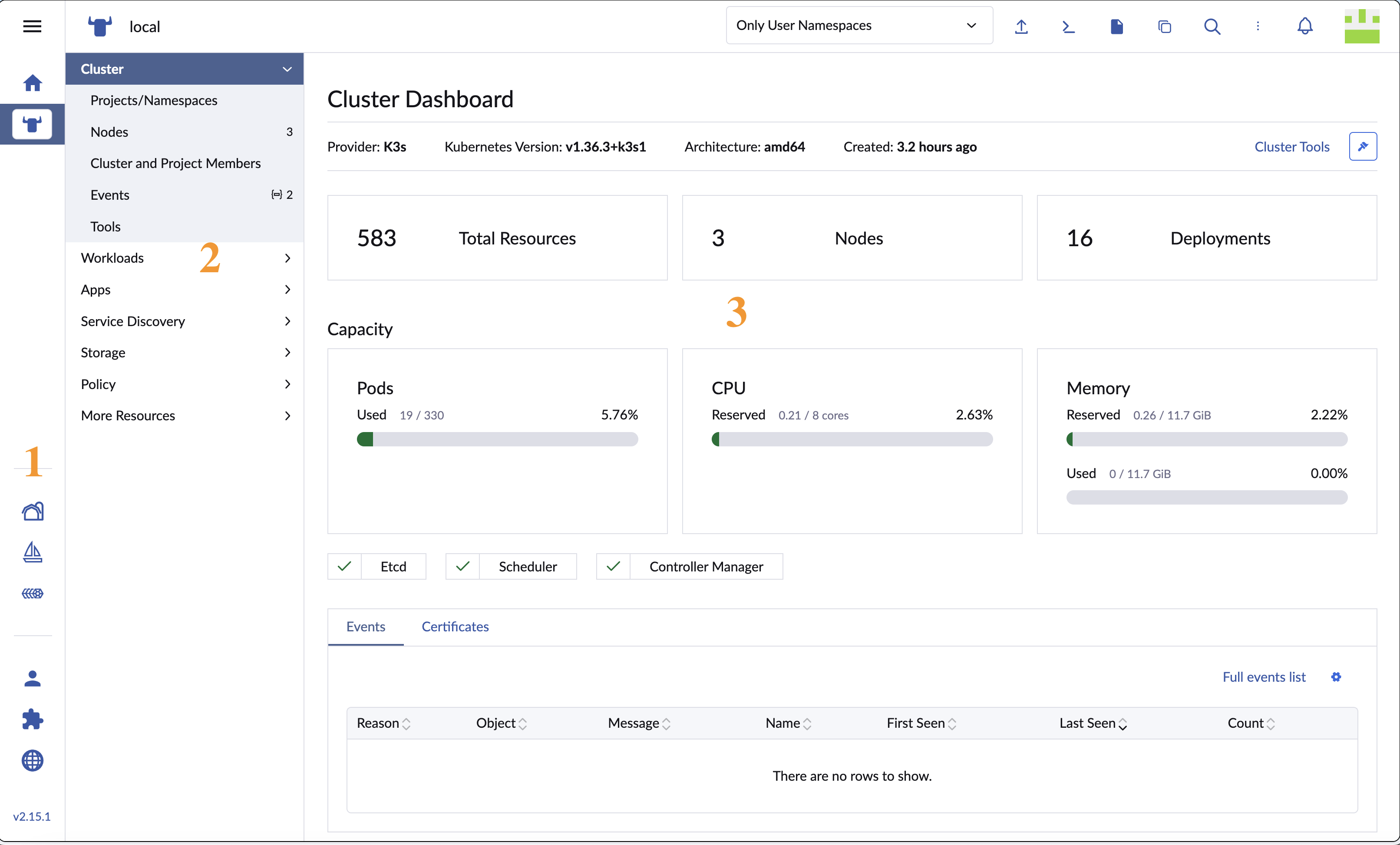Expand the Apps menu group
The width and height of the screenshot is (1400, 845).
185,289
